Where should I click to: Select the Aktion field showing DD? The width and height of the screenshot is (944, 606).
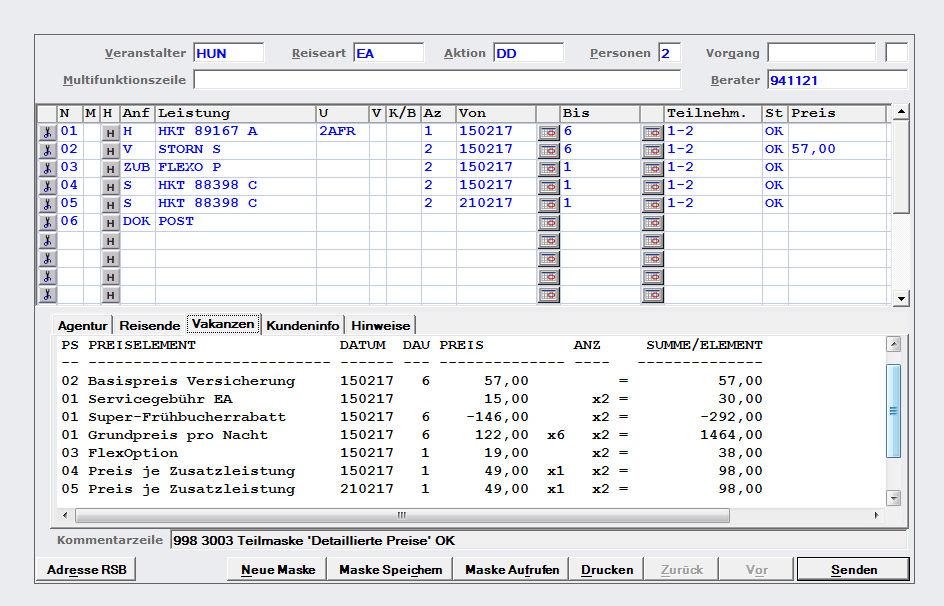pyautogui.click(x=529, y=53)
